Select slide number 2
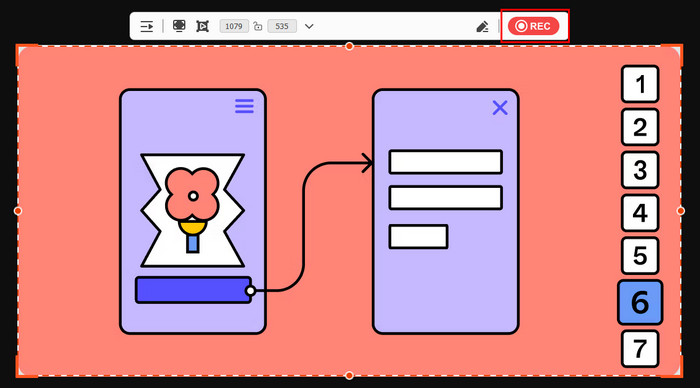700x388 pixels. 640,127
